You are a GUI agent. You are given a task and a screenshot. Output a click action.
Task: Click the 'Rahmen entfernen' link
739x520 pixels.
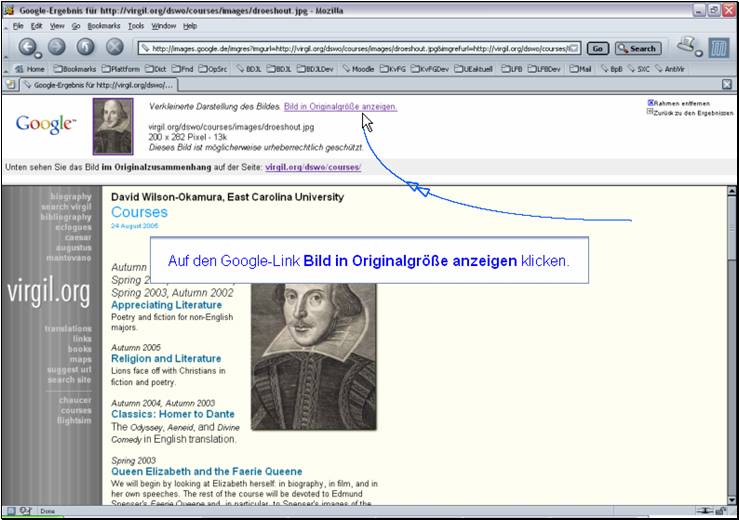(681, 103)
